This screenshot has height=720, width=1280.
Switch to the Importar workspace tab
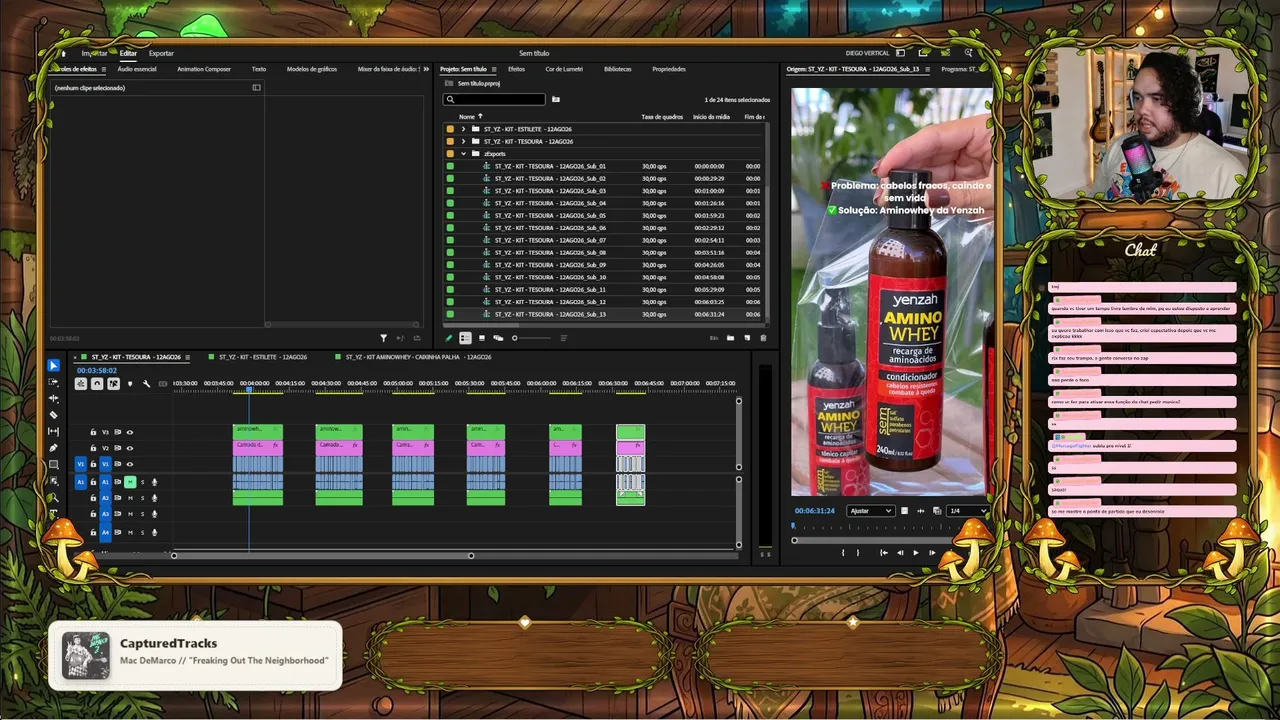click(x=94, y=53)
